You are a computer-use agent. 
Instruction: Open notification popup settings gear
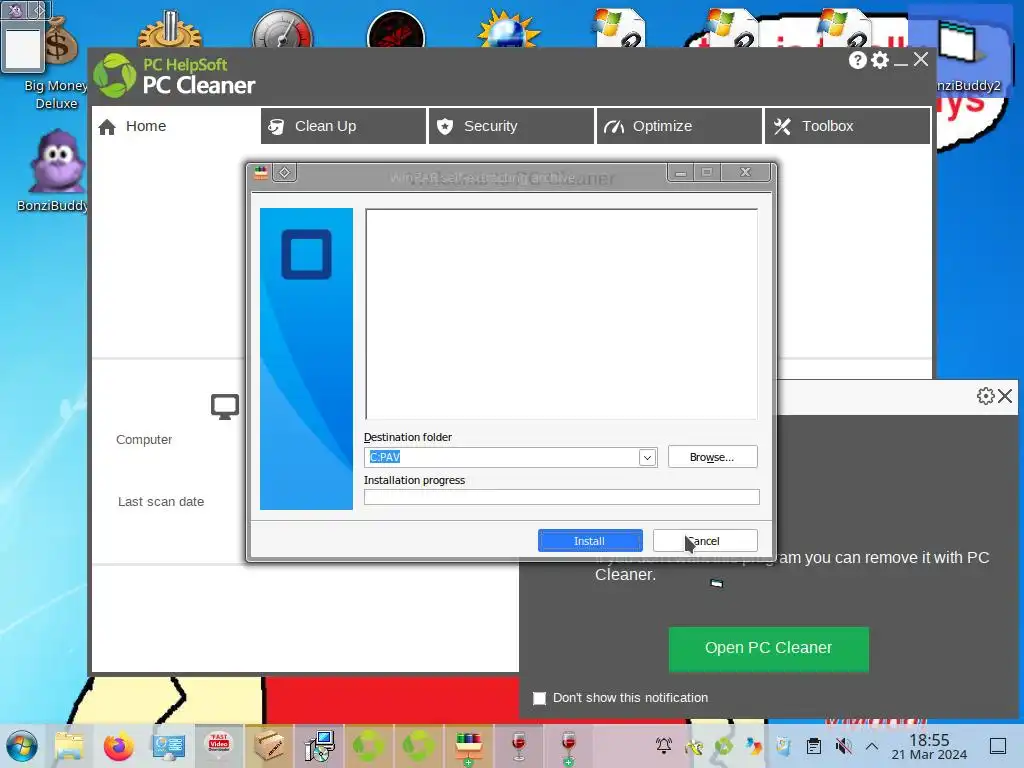tap(985, 396)
